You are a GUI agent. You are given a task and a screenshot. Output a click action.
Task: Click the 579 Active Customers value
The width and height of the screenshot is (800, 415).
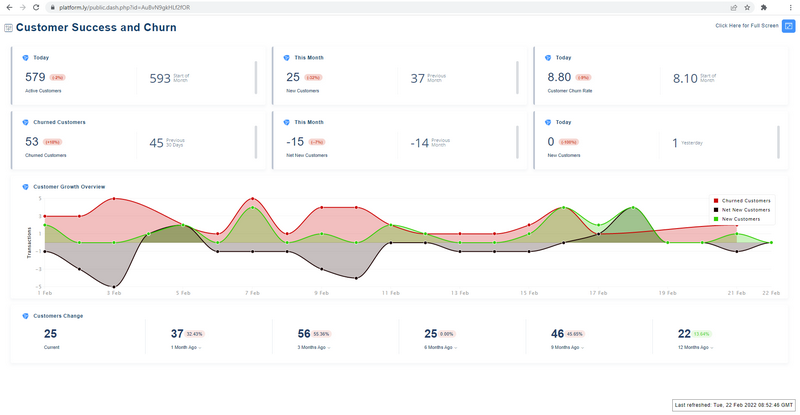[x=35, y=77]
